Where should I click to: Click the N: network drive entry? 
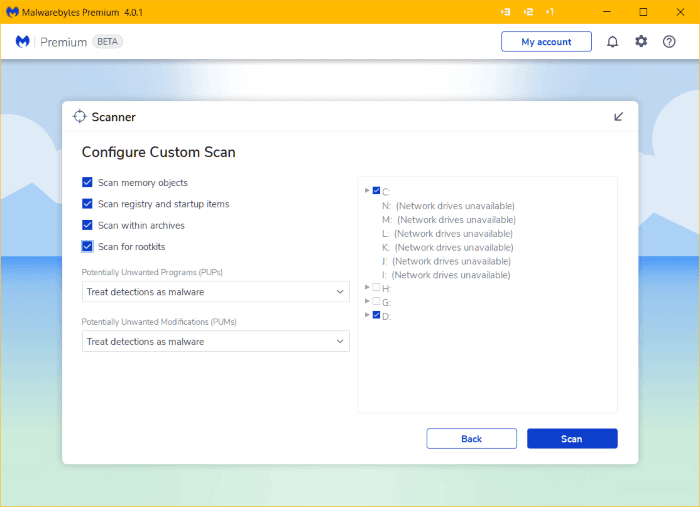[x=448, y=206]
